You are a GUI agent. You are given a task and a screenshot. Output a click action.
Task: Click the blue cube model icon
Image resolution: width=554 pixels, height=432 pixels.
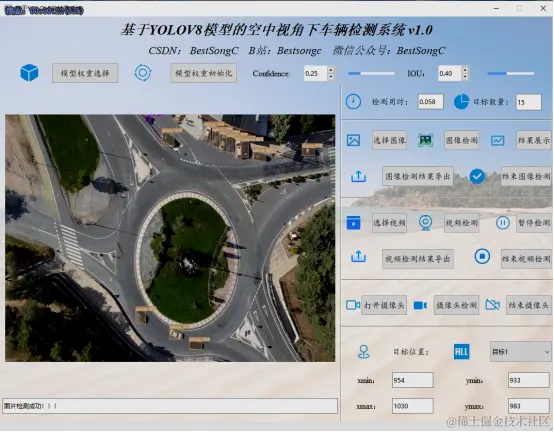[x=29, y=73]
